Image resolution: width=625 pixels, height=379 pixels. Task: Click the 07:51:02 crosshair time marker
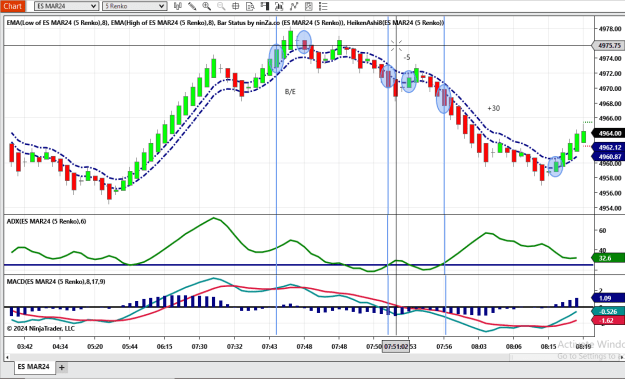[x=396, y=347]
